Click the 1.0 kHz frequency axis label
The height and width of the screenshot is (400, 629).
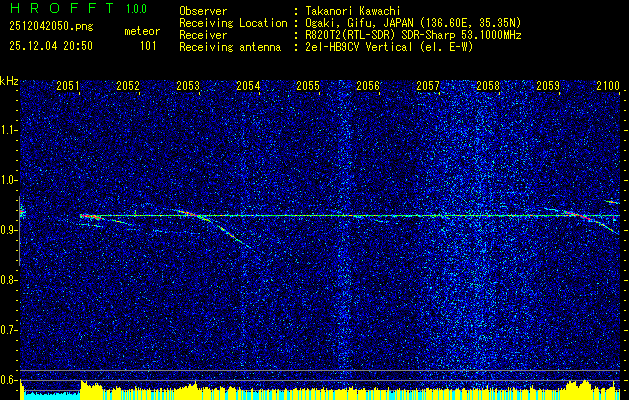pyautogui.click(x=7, y=180)
